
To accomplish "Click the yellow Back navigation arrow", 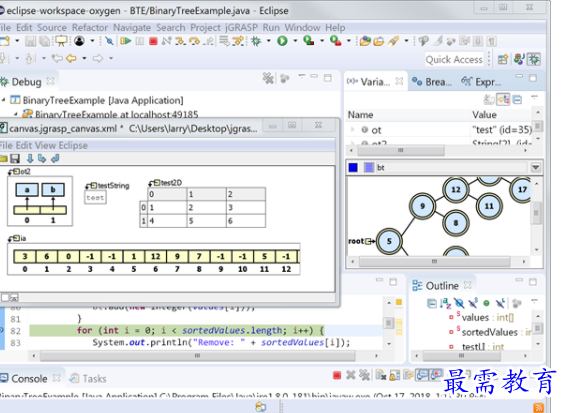I will tap(71, 58).
